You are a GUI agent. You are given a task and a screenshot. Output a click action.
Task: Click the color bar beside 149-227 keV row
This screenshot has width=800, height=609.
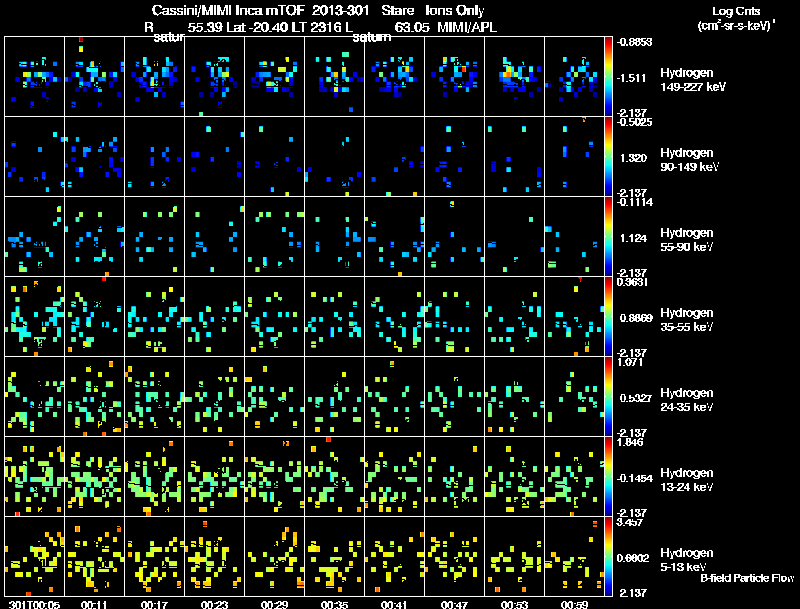[x=608, y=77]
